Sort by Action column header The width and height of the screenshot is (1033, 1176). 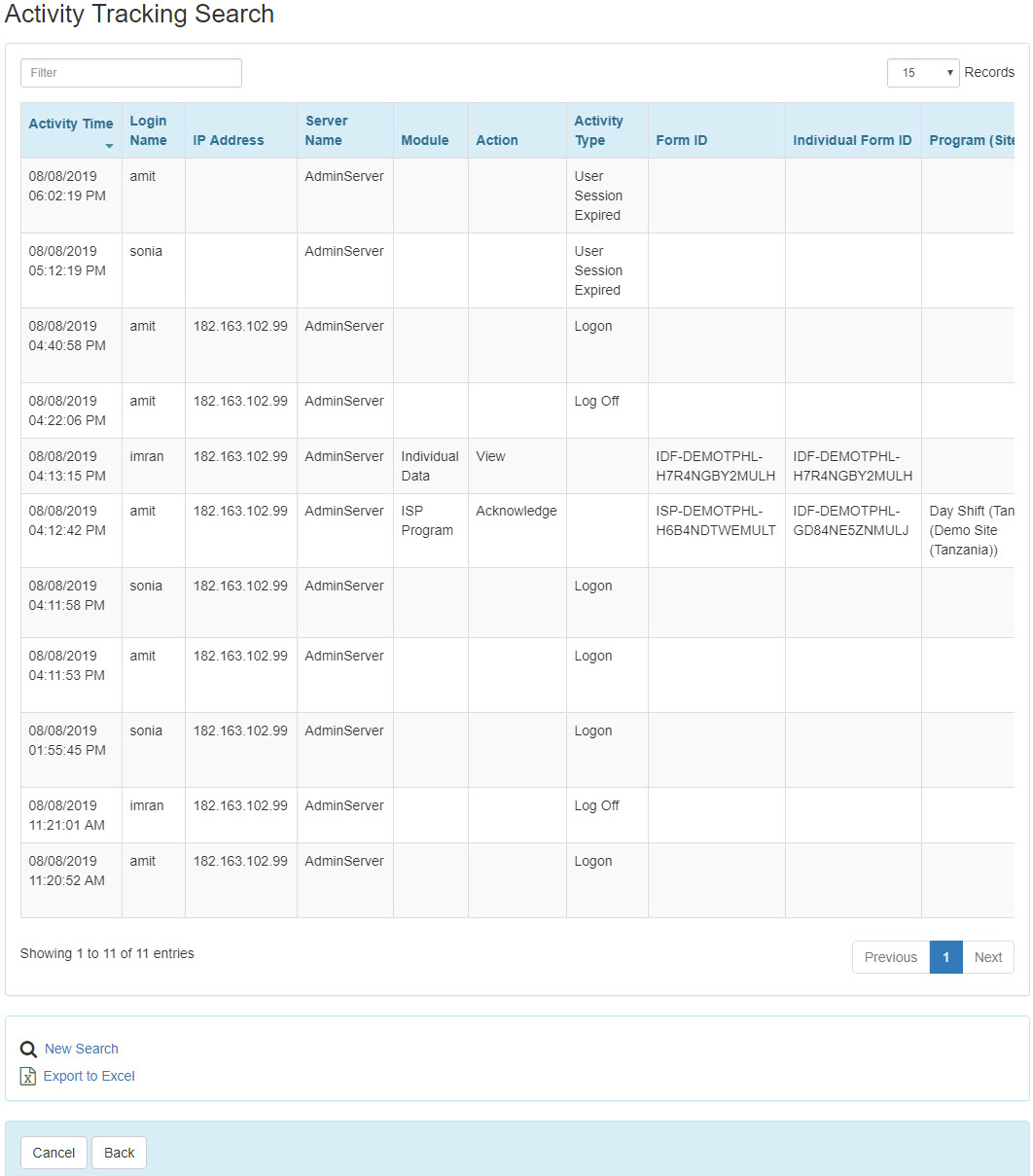(517, 130)
